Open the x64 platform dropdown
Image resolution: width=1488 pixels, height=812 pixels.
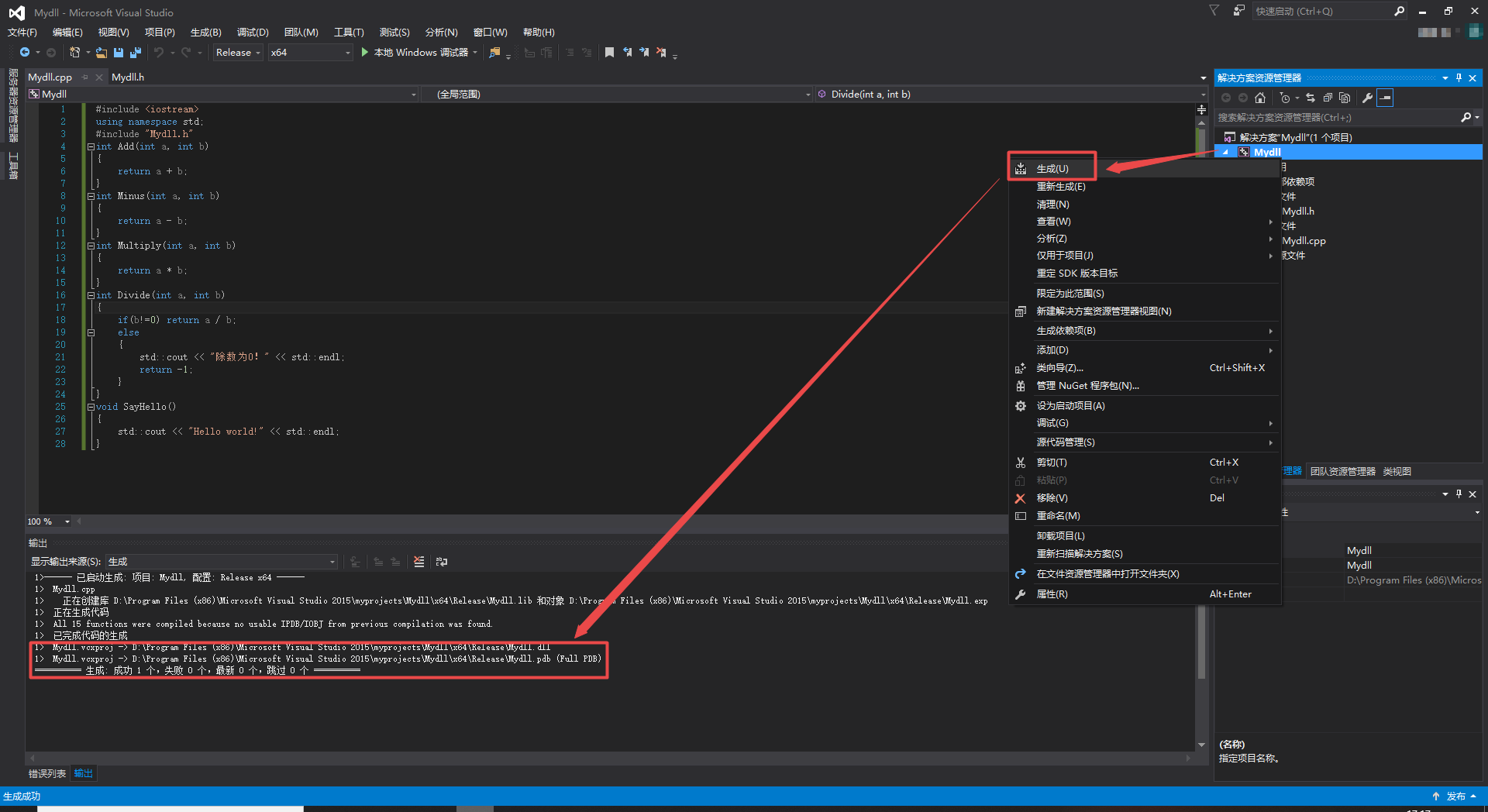[308, 52]
